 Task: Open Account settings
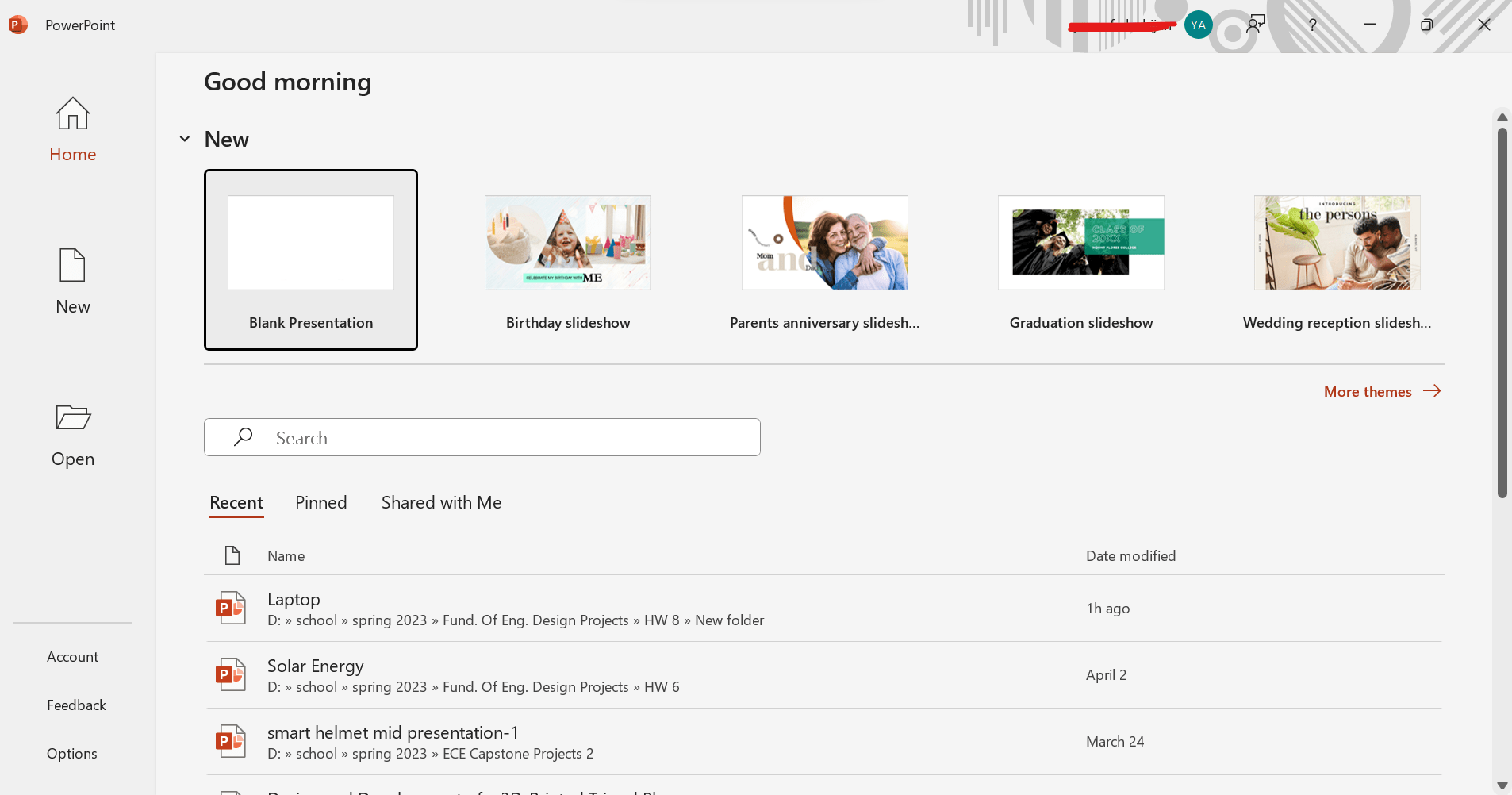[x=72, y=657]
